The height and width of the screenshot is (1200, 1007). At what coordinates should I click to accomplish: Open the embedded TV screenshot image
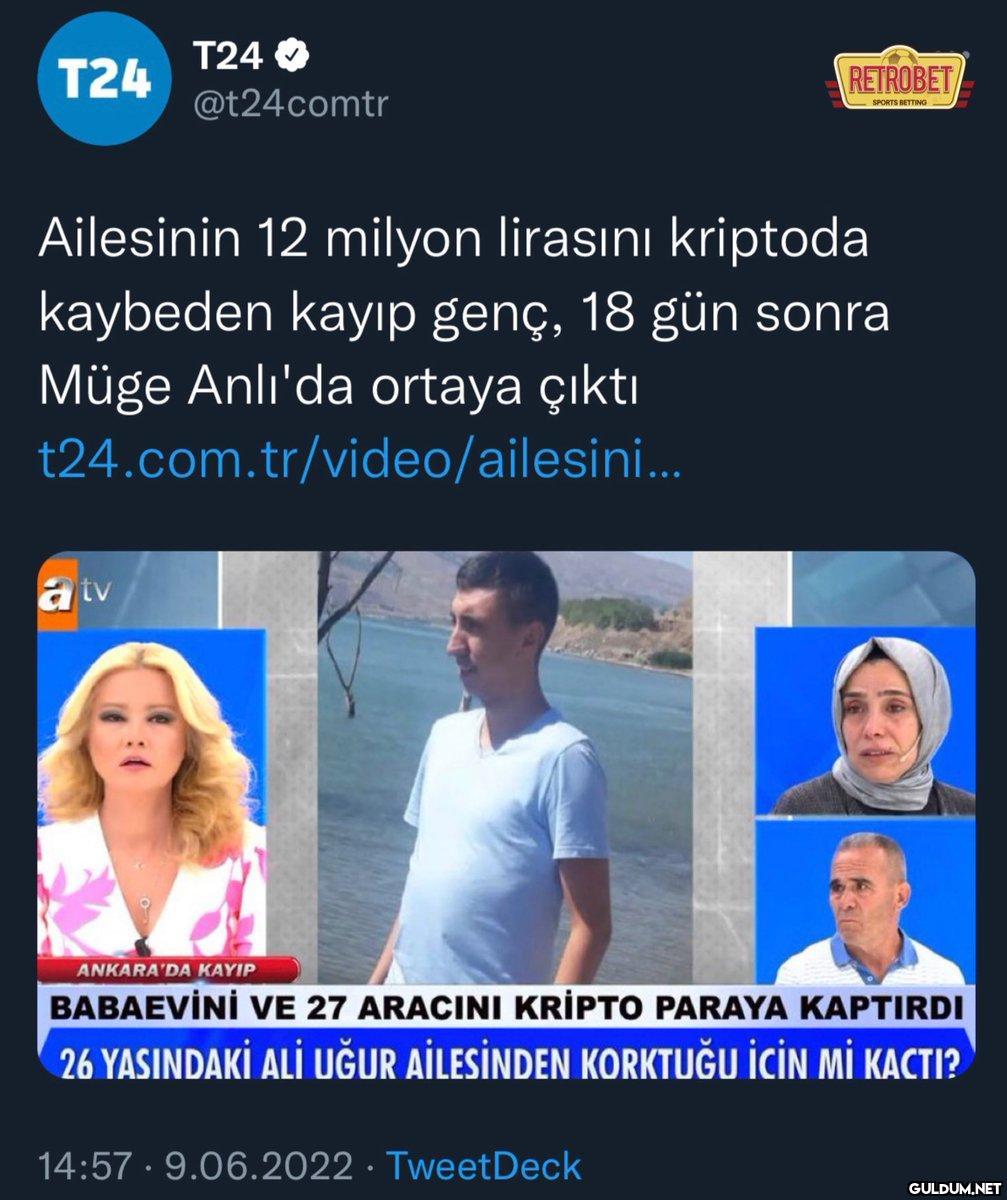[506, 815]
